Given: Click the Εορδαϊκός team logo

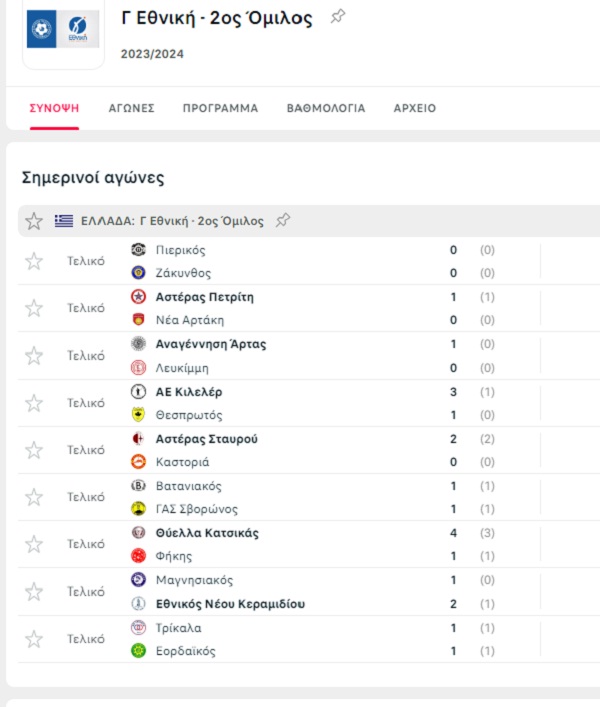Looking at the screenshot, I should [x=139, y=651].
